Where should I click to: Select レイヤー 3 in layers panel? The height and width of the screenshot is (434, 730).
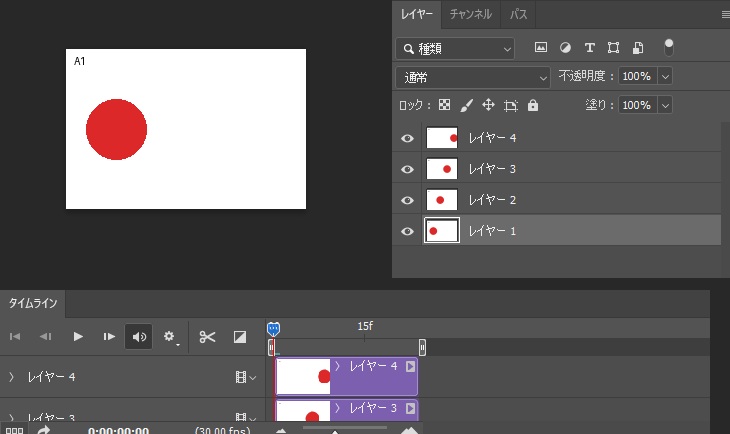557,169
